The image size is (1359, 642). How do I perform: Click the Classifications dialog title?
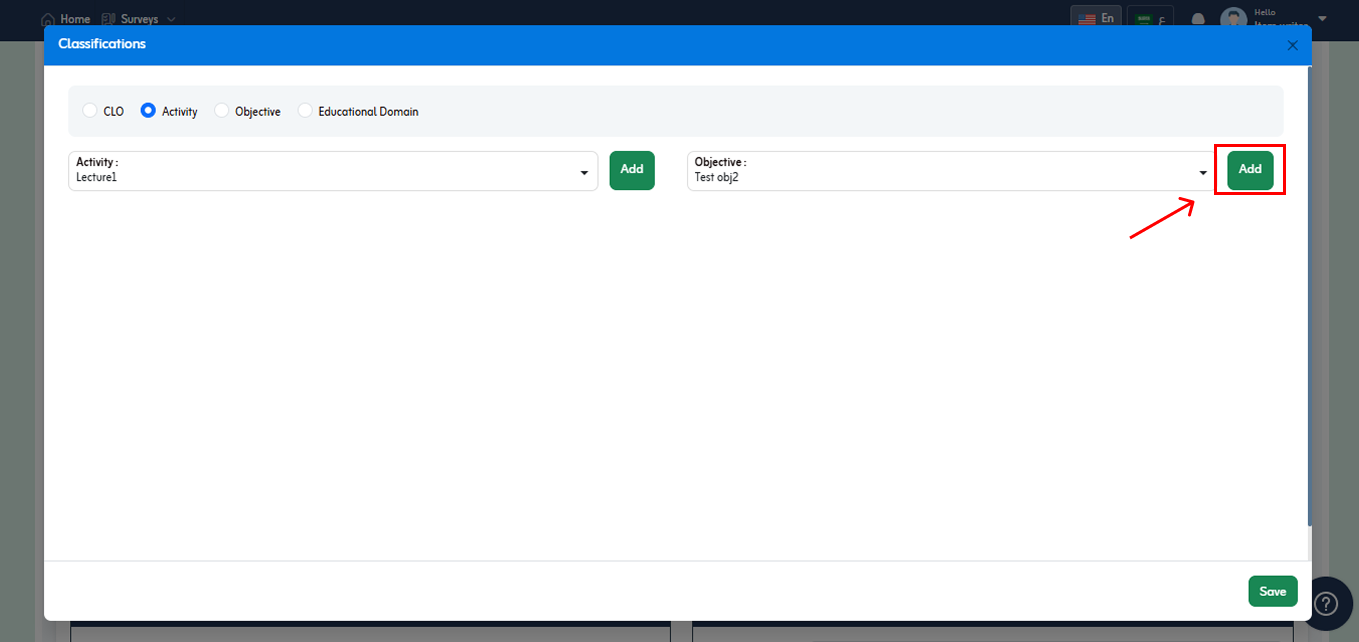coord(102,44)
